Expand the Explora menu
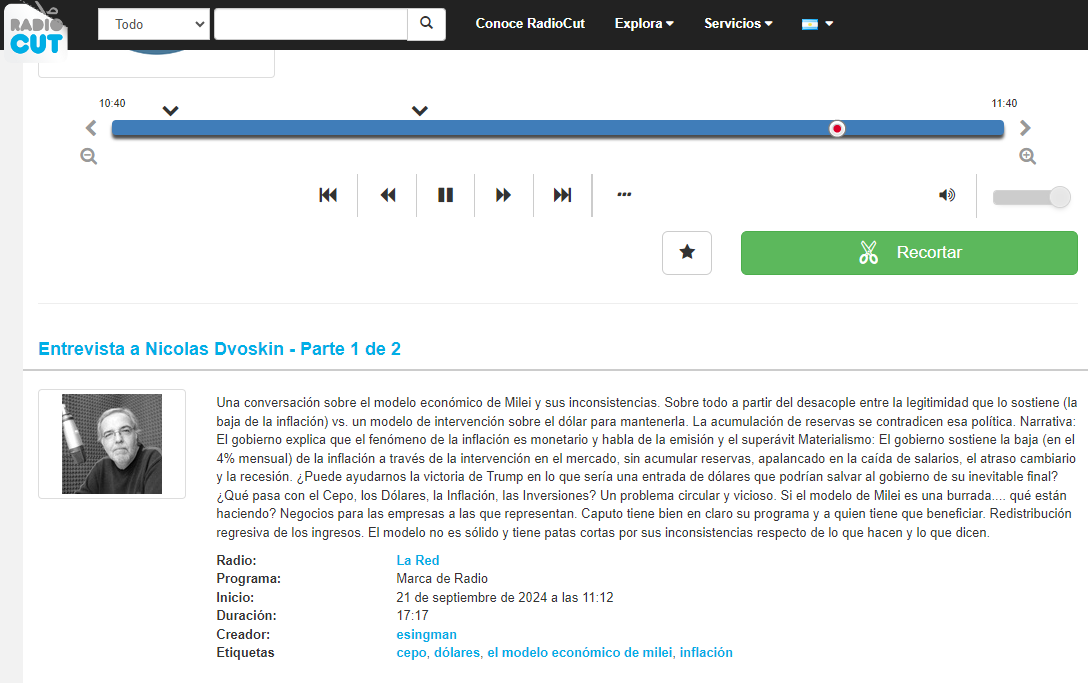 644,24
